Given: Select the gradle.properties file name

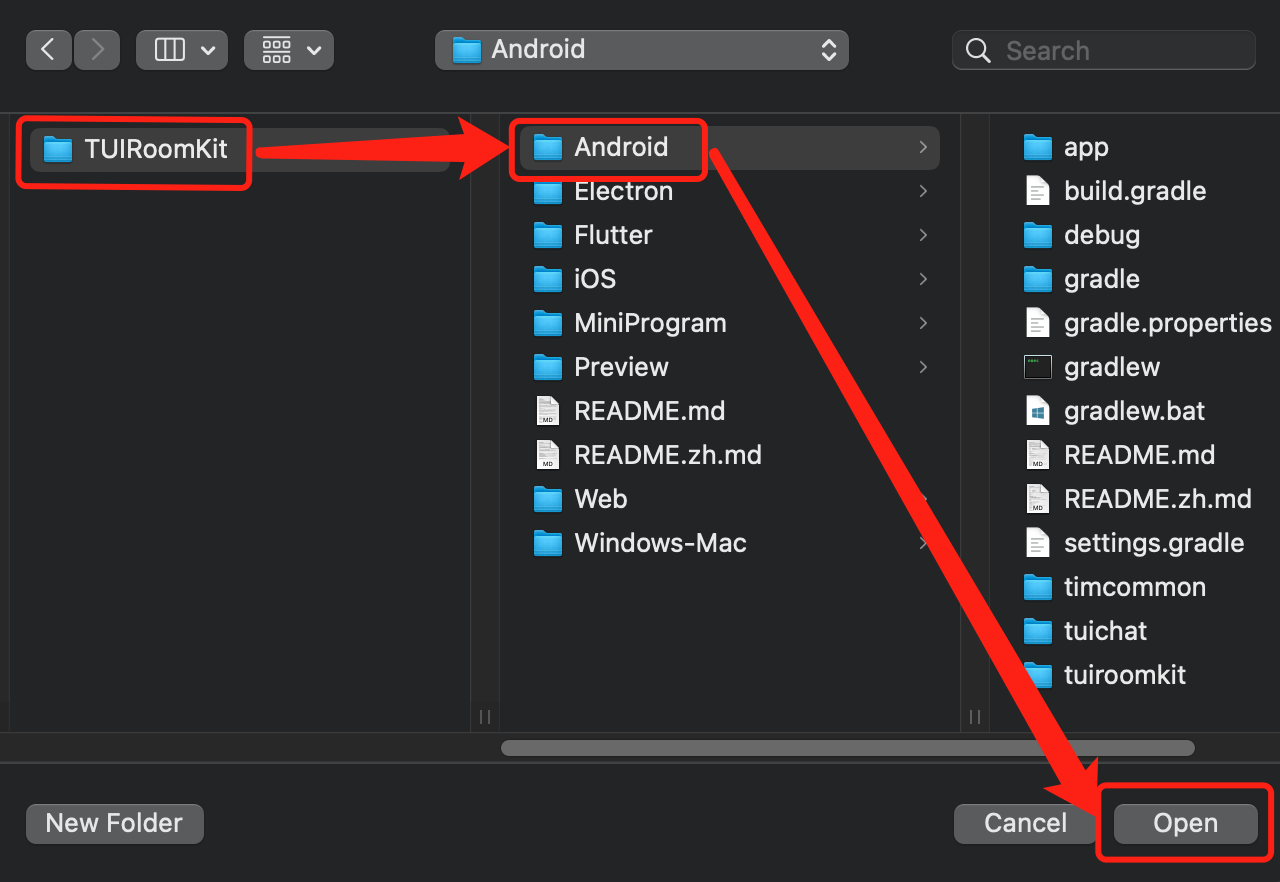Looking at the screenshot, I should coord(1168,323).
